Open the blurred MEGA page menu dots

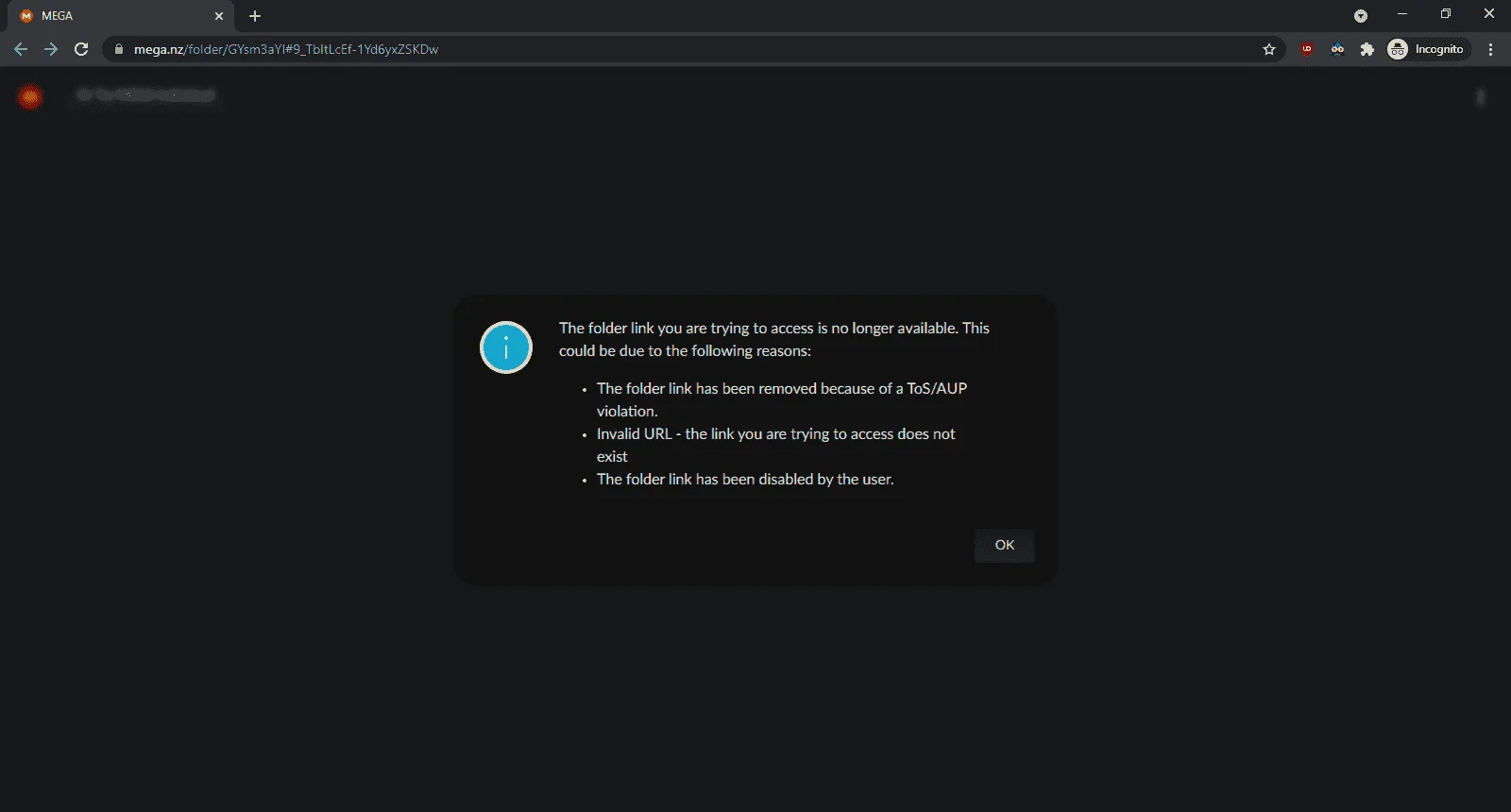pyautogui.click(x=1481, y=96)
